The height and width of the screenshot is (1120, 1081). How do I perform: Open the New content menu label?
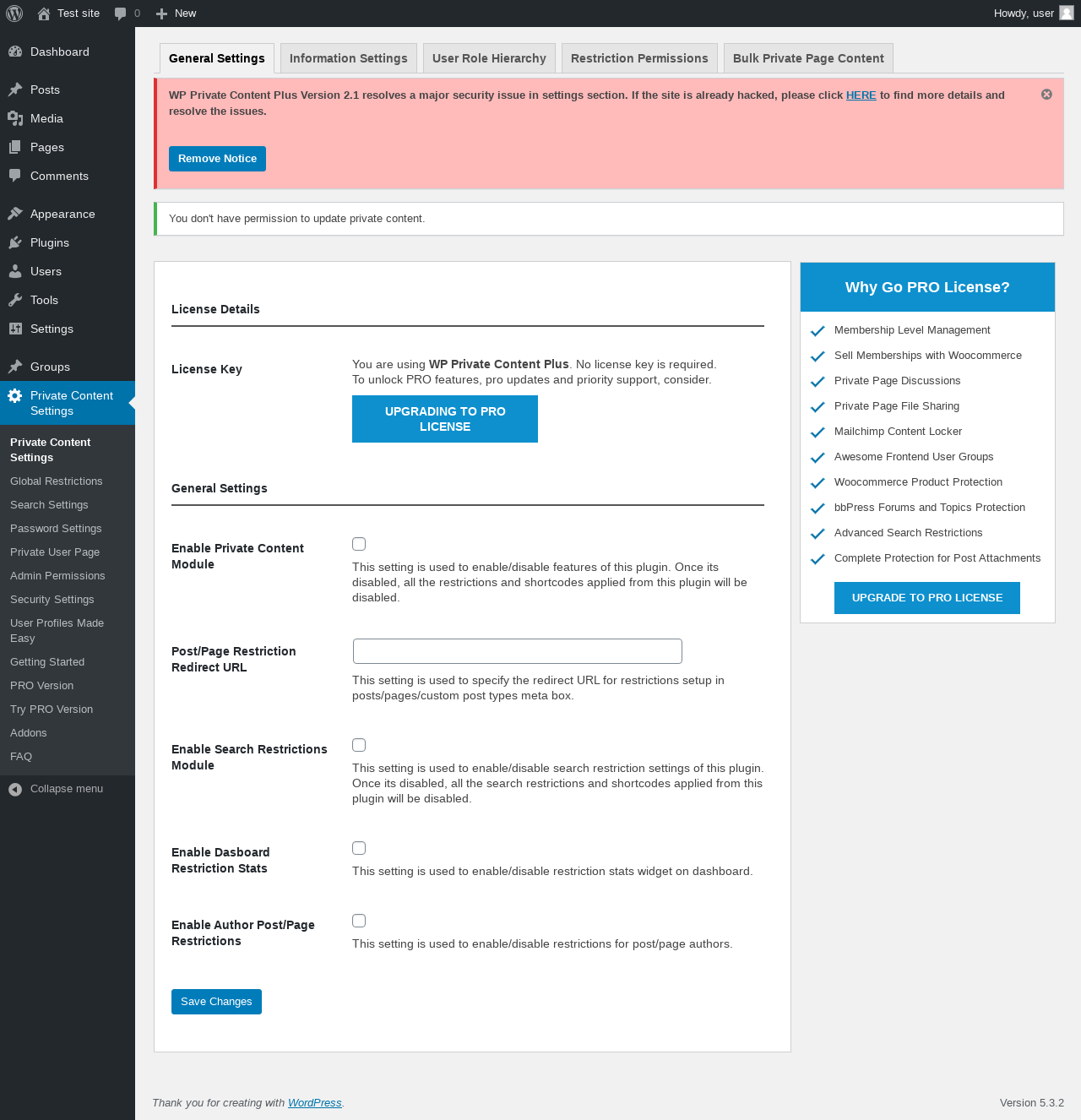(x=185, y=14)
